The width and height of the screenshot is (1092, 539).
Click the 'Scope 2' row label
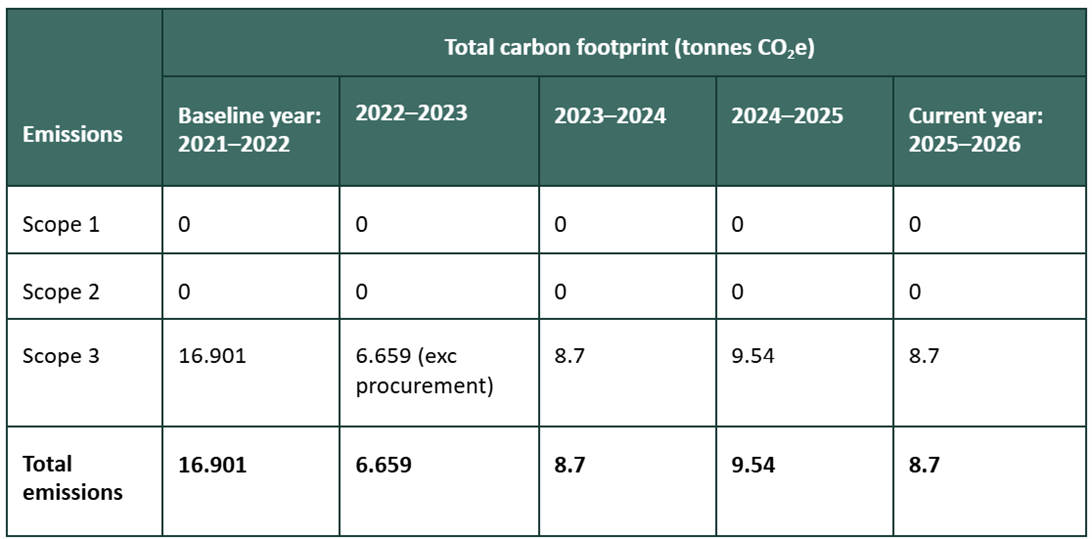(61, 291)
